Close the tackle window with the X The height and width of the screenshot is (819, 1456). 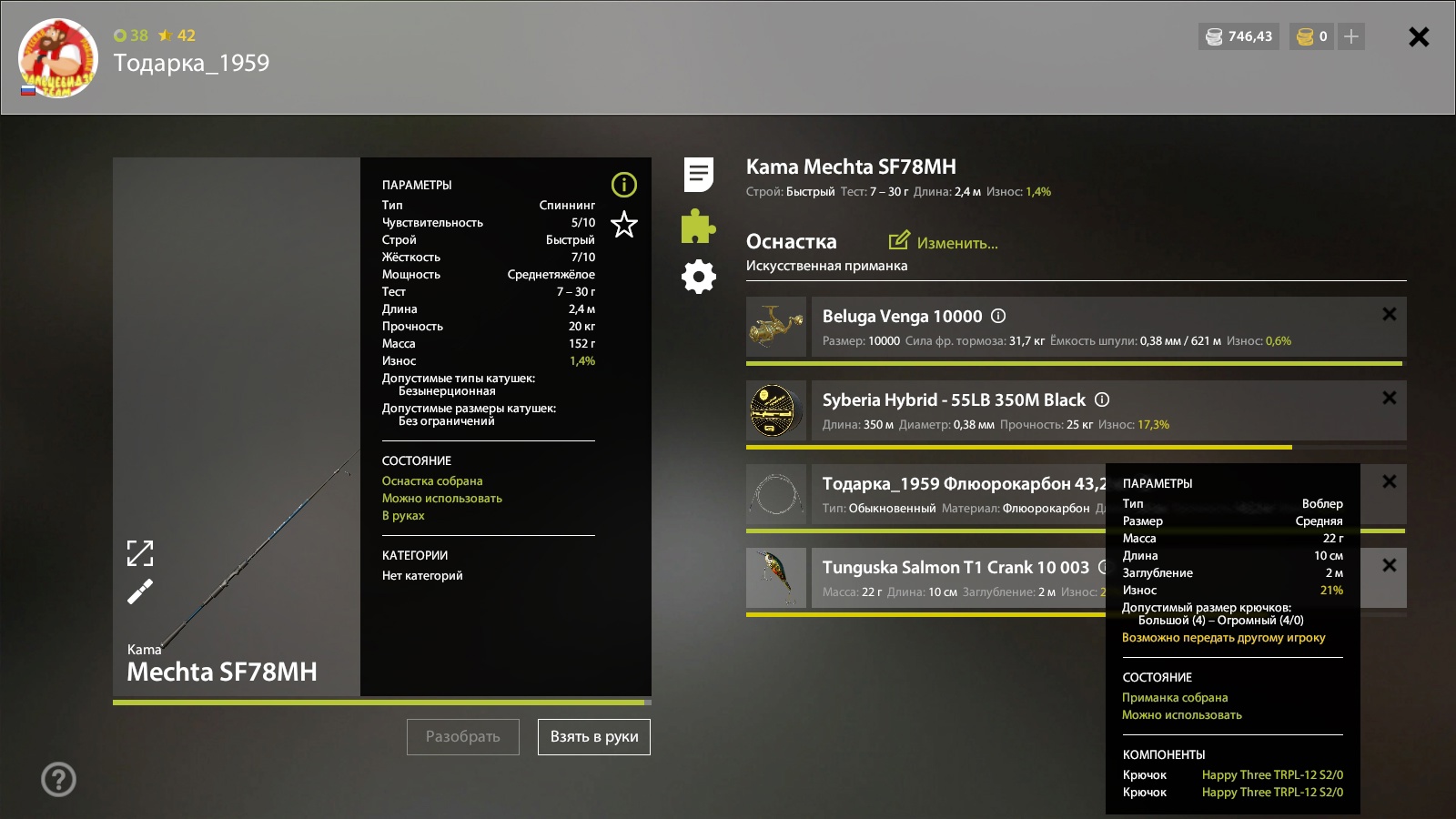[x=1419, y=36]
